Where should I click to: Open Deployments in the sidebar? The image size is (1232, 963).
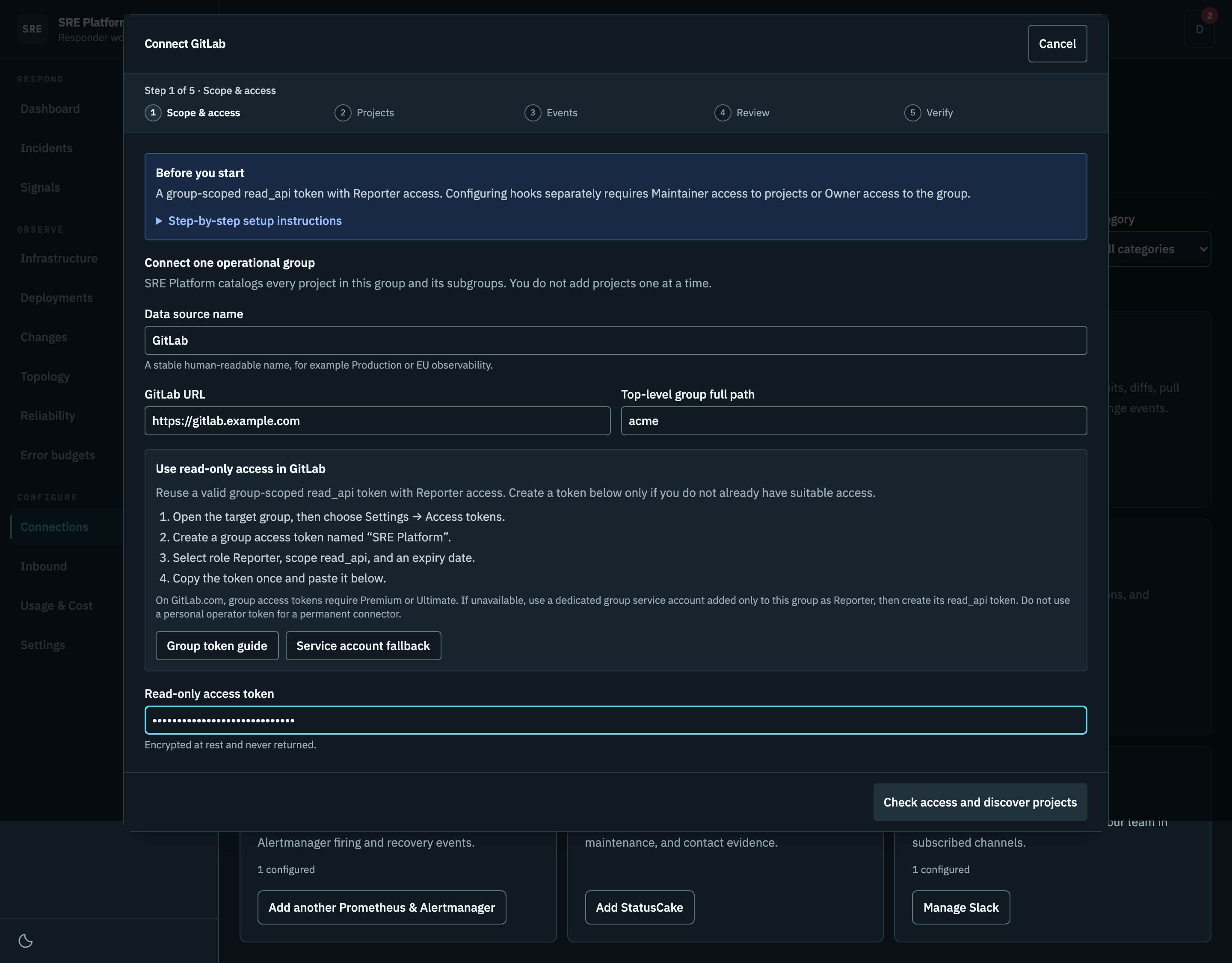[x=56, y=298]
